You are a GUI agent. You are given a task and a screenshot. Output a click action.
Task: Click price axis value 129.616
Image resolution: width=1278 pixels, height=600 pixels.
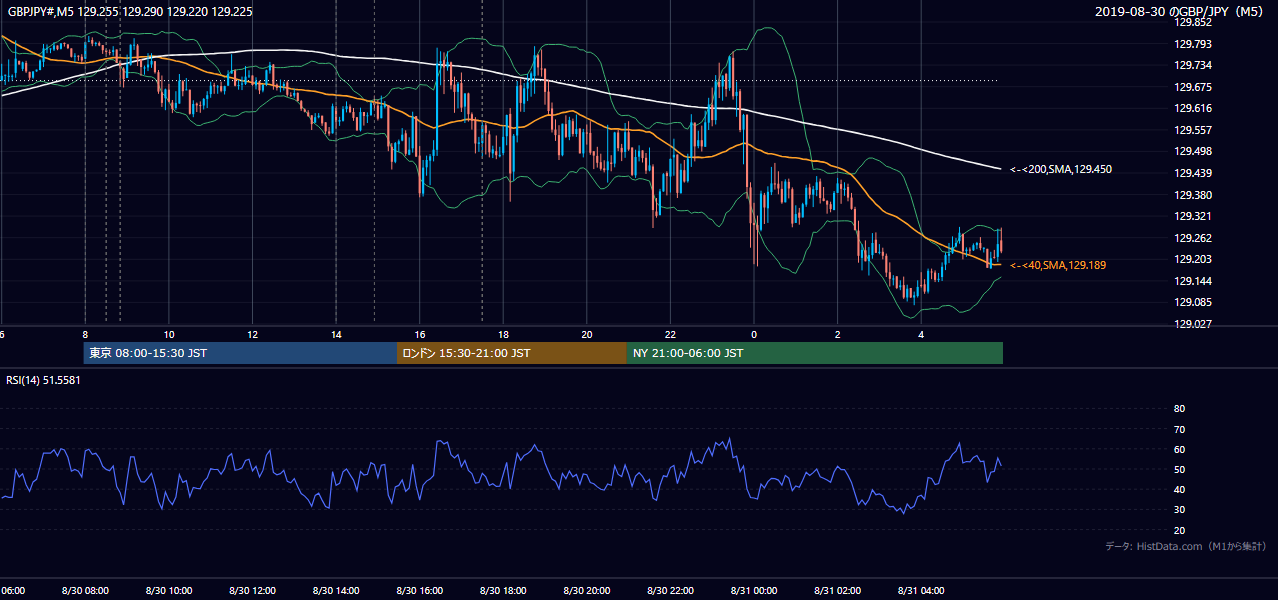pos(1193,108)
